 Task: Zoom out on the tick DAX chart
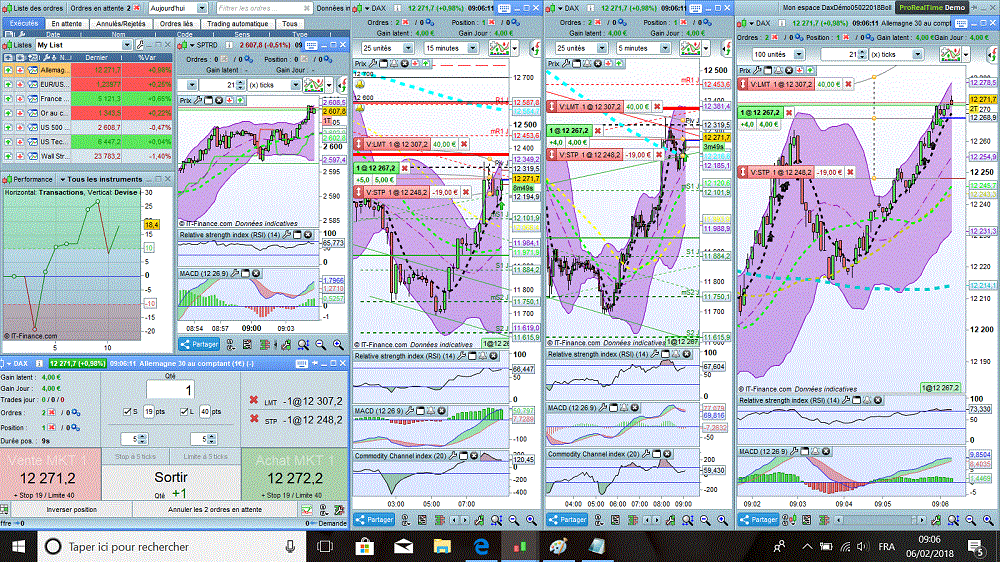tap(971, 520)
